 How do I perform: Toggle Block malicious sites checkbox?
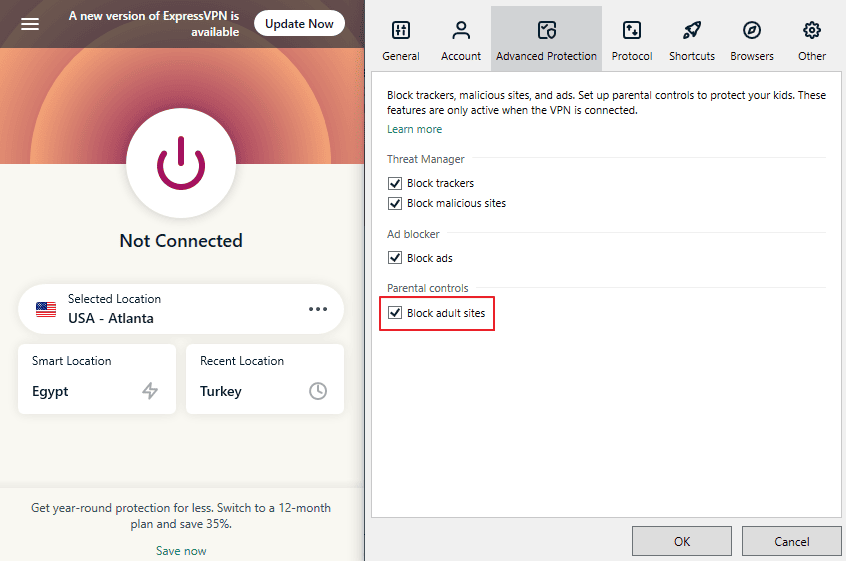[395, 203]
